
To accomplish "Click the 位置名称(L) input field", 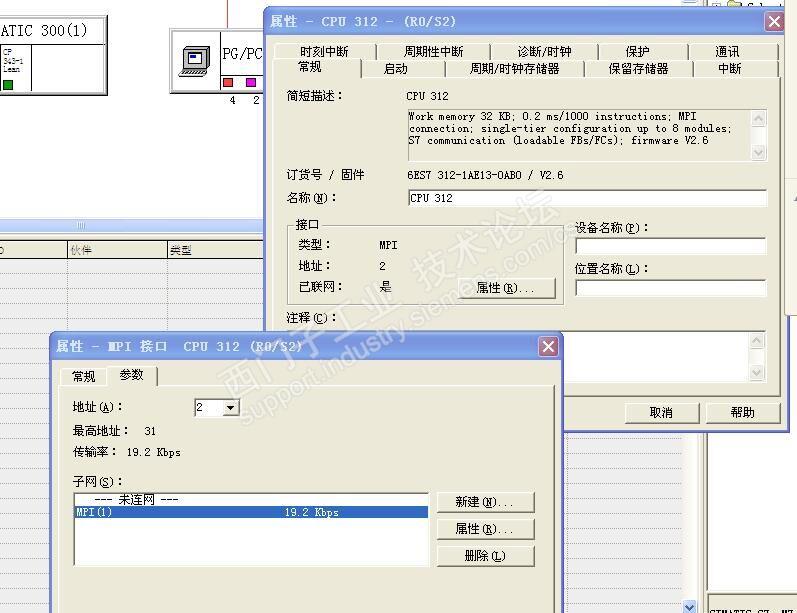I will [670, 288].
